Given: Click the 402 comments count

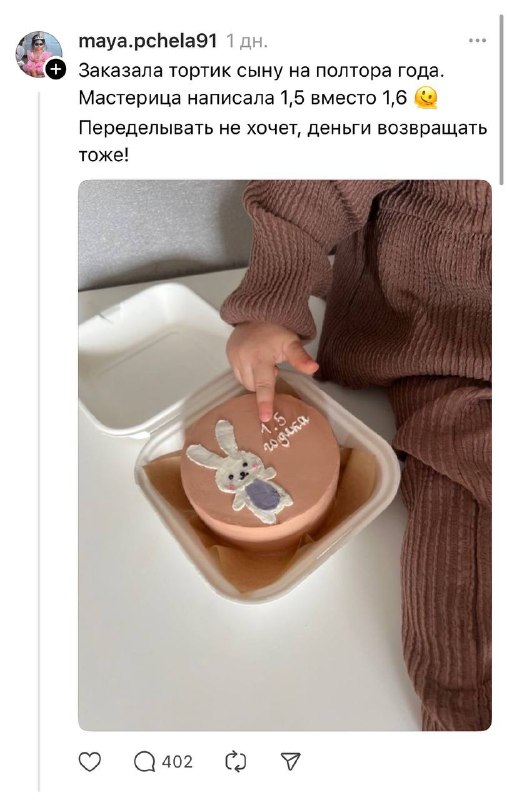Looking at the screenshot, I should (178, 762).
